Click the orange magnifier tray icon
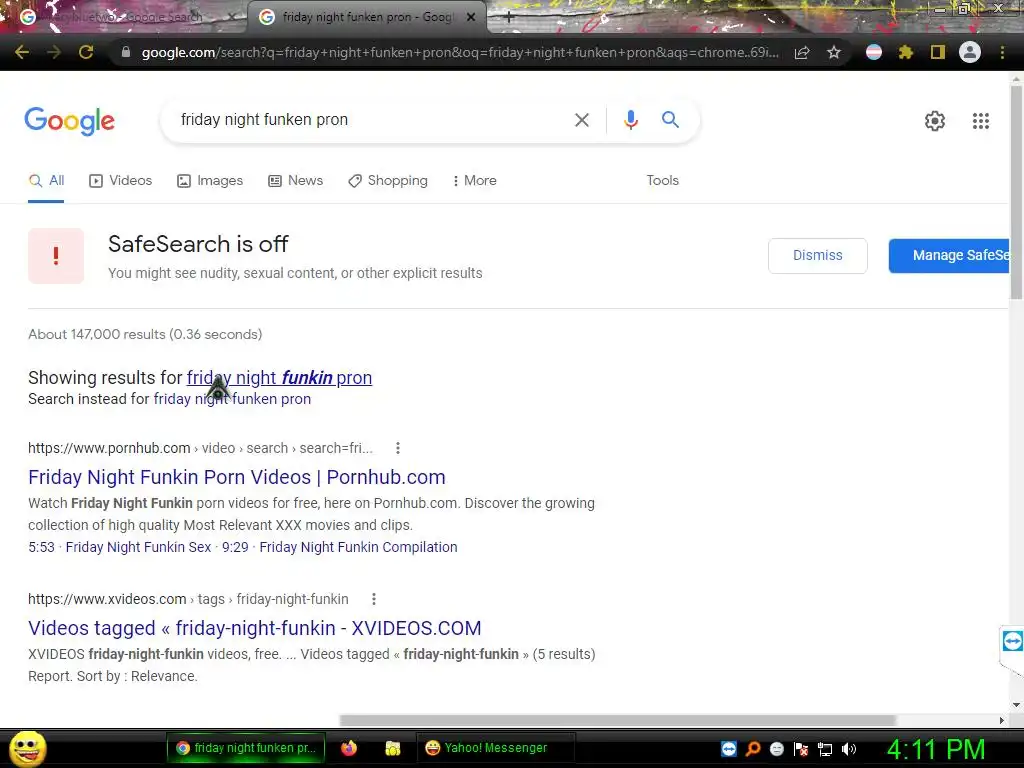This screenshot has height=768, width=1024. pos(753,749)
